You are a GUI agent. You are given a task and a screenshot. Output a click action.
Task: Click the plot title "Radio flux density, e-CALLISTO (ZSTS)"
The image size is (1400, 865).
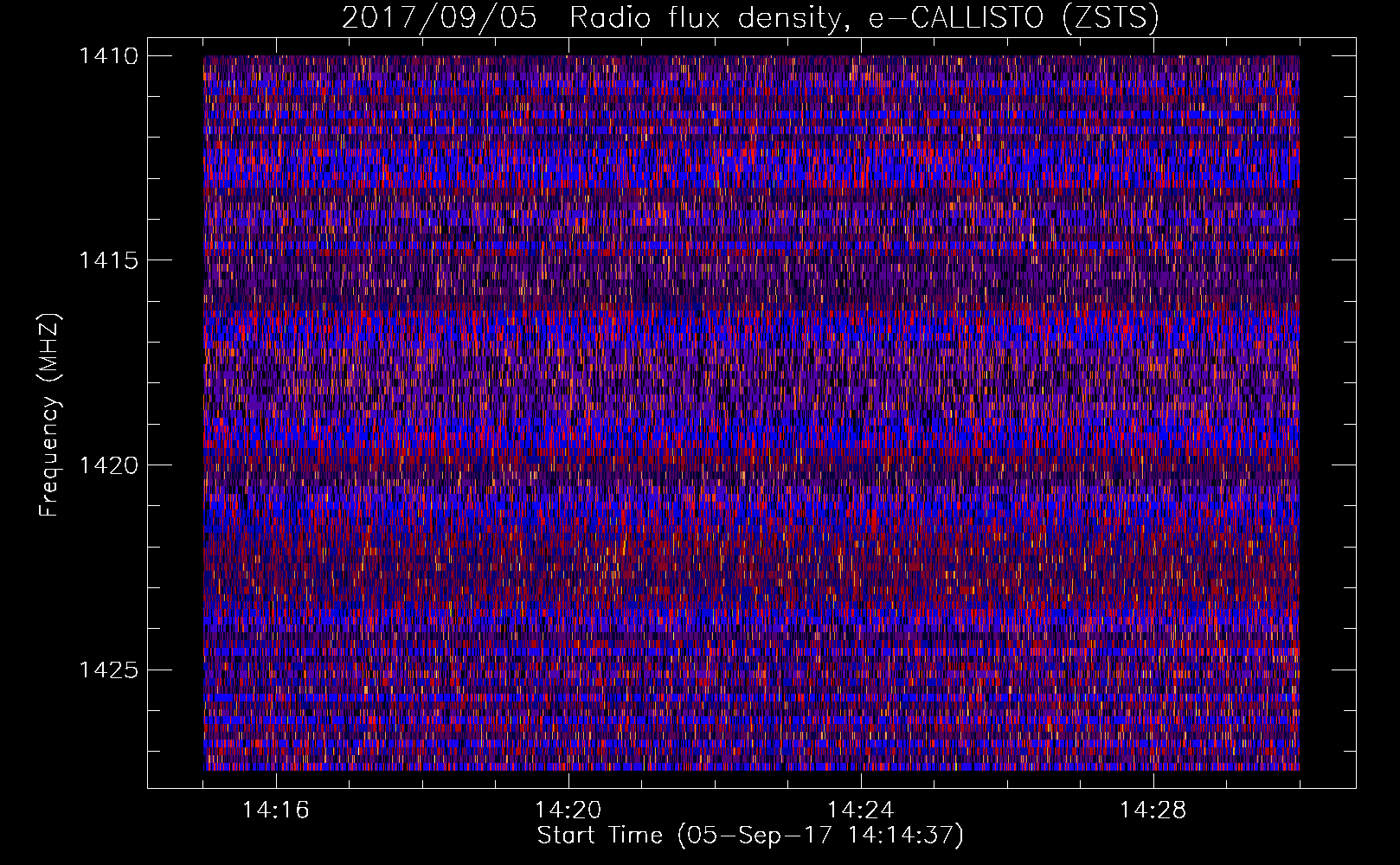864,17
